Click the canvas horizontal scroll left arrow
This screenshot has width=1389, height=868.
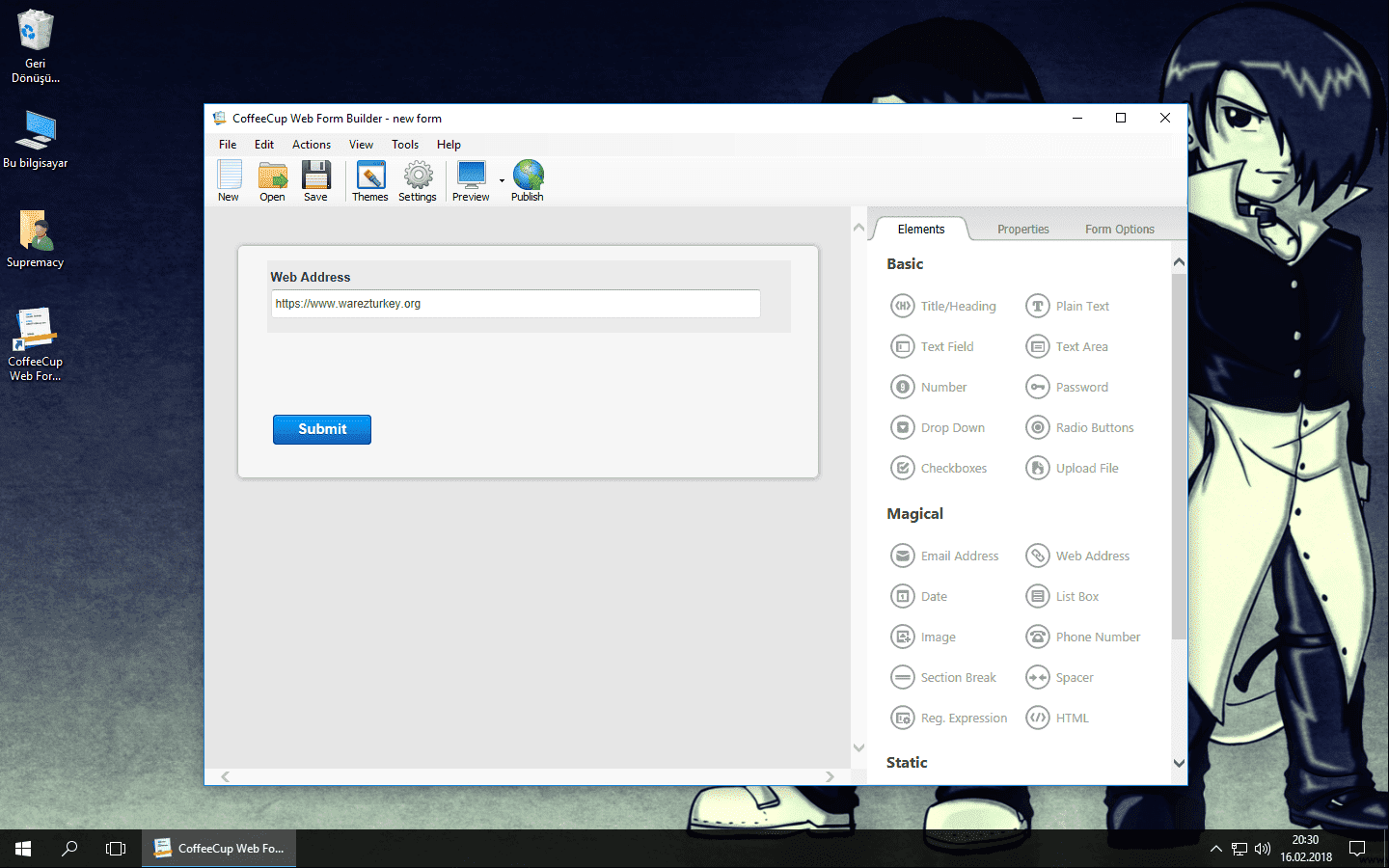pos(225,776)
